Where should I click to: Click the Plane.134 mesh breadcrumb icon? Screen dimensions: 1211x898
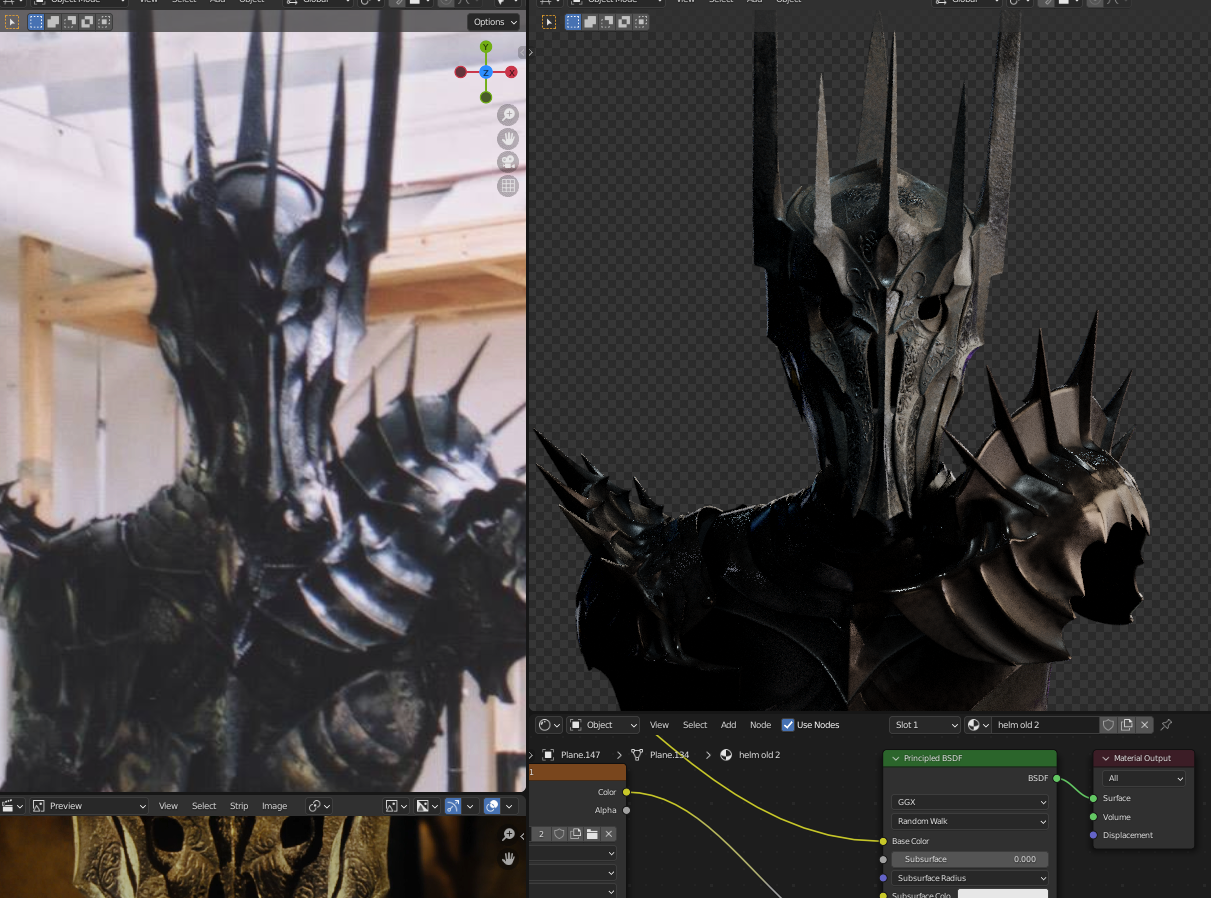(637, 755)
